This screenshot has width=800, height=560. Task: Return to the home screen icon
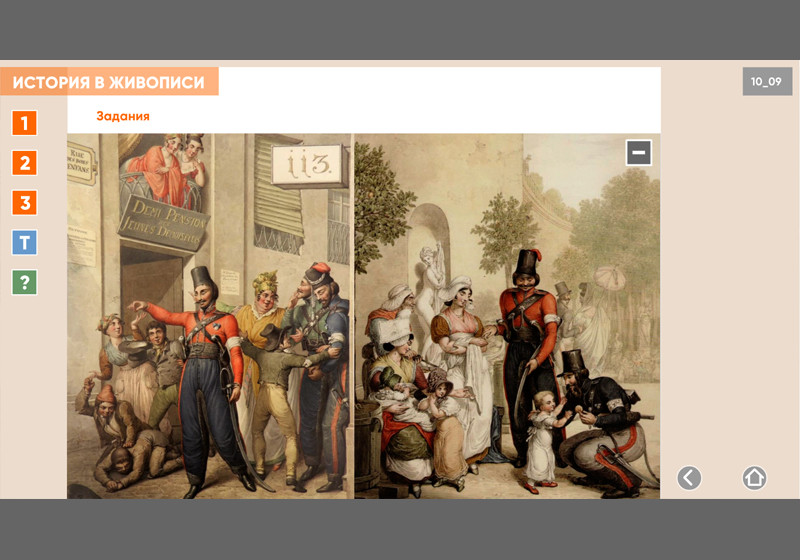coord(754,478)
